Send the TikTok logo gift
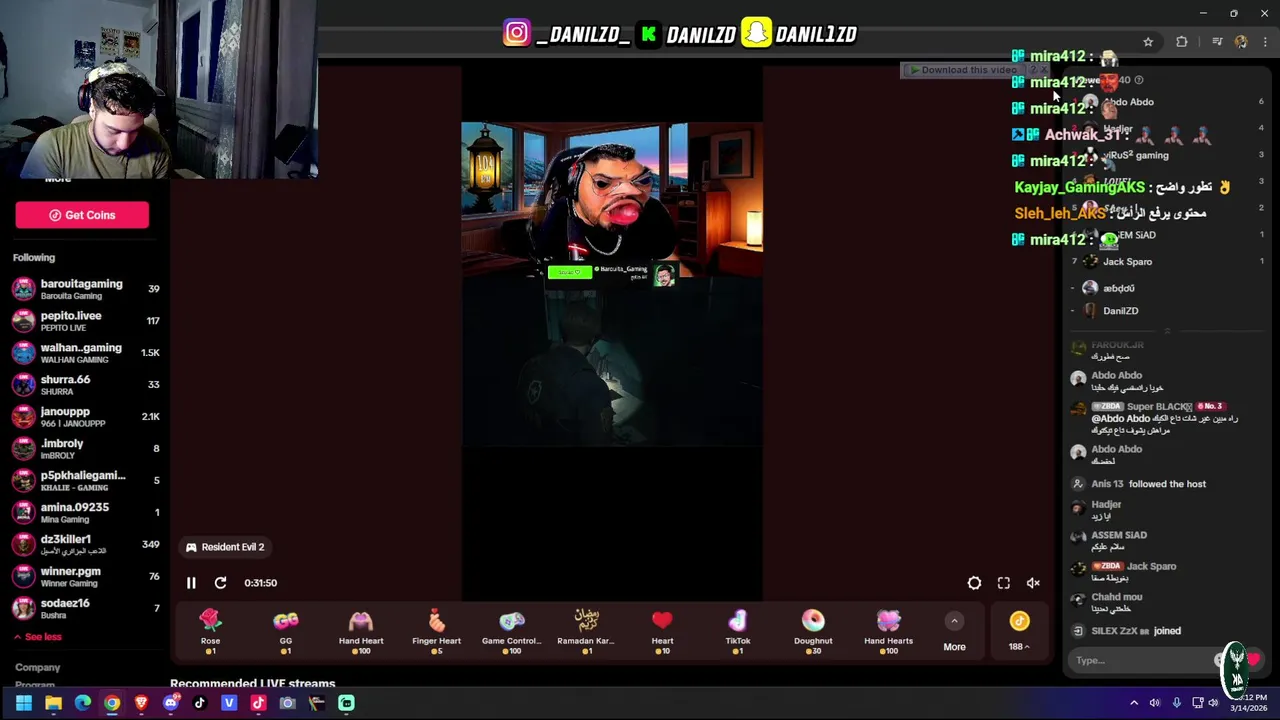 [x=737, y=632]
